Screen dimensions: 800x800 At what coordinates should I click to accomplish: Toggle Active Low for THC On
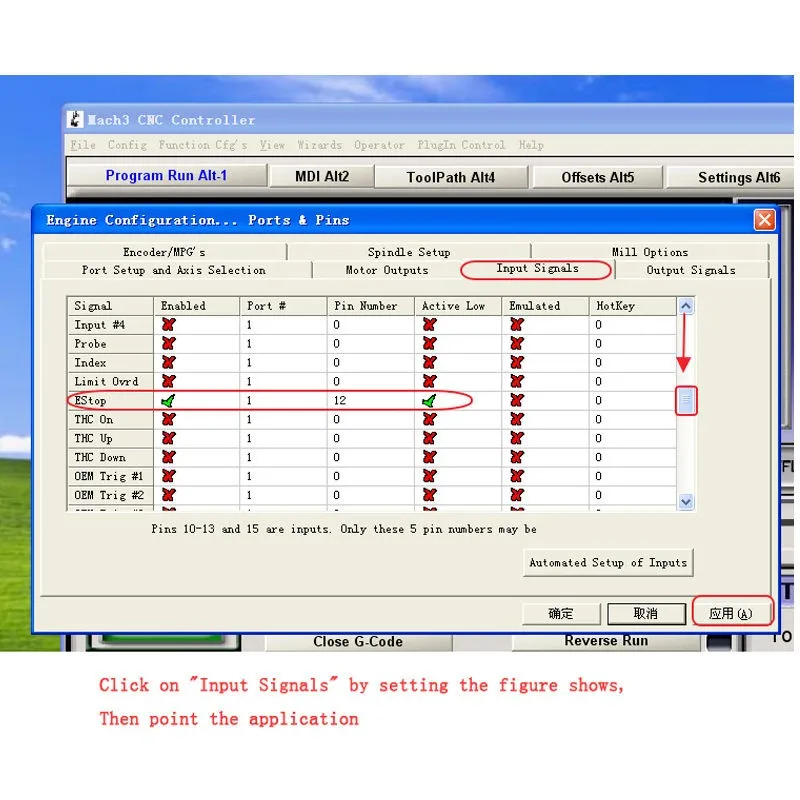pos(430,419)
